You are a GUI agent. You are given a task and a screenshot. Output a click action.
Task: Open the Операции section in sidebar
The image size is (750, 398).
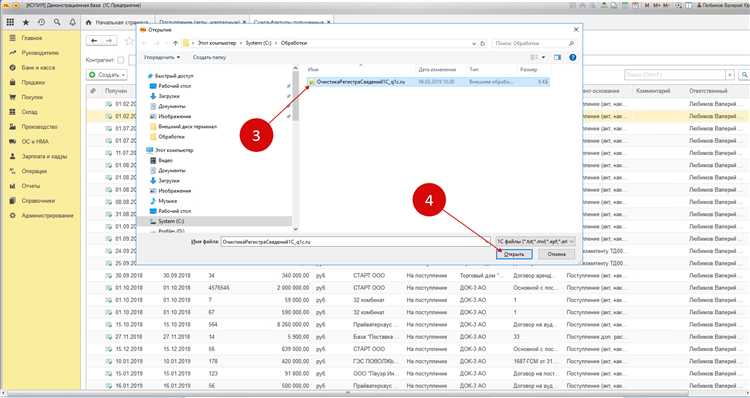tap(34, 171)
